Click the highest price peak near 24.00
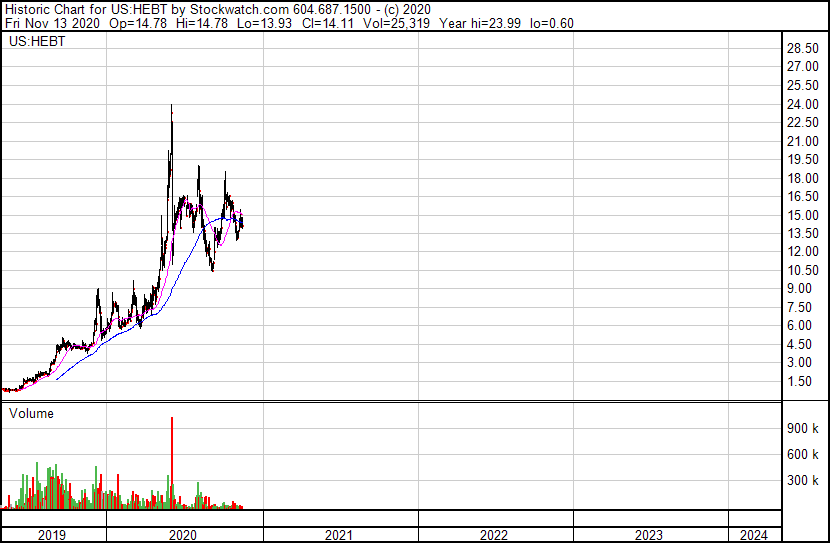The height and width of the screenshot is (543, 830). tap(172, 108)
